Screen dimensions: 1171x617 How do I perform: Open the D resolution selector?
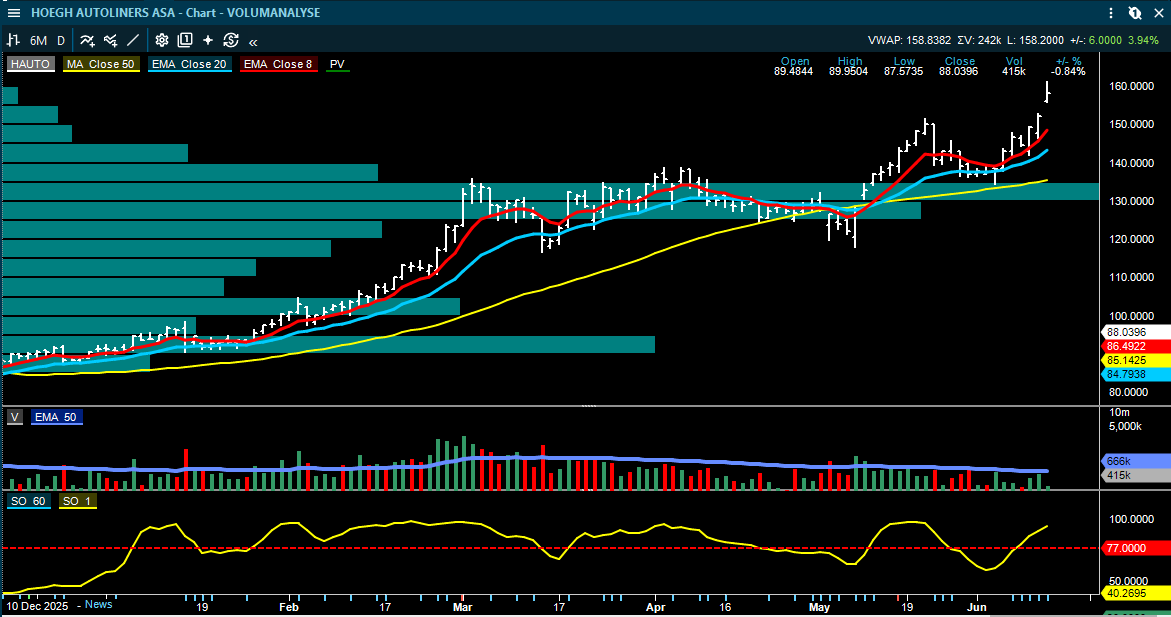pyautogui.click(x=61, y=40)
